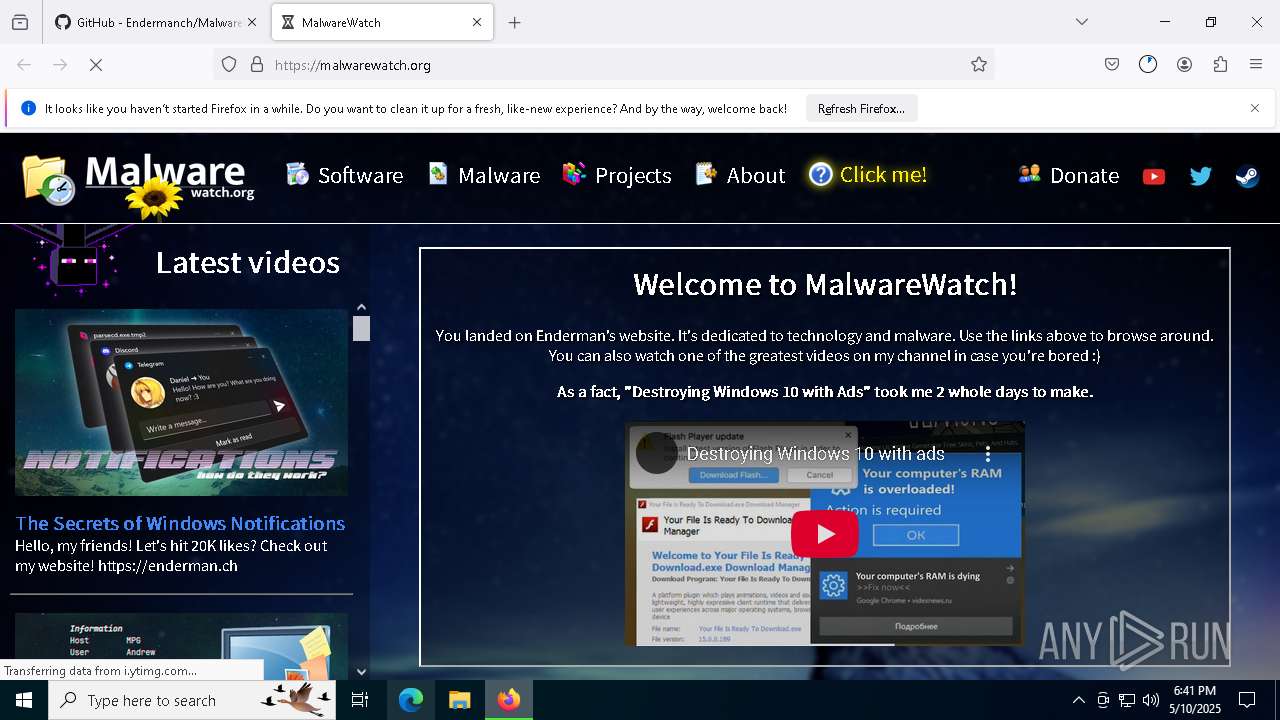Open the second video thumbnail in the Latest videos list

[x=181, y=646]
